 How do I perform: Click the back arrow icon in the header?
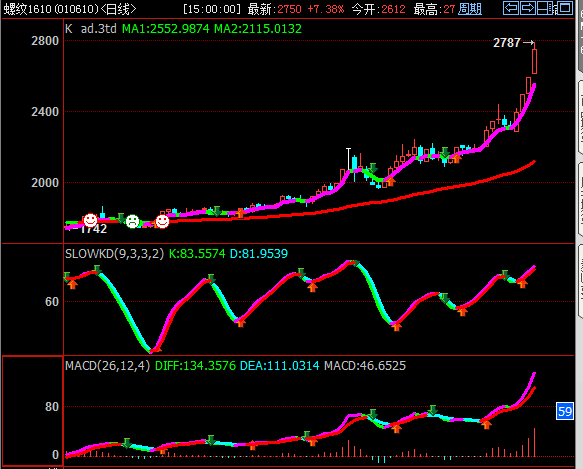tap(511, 8)
